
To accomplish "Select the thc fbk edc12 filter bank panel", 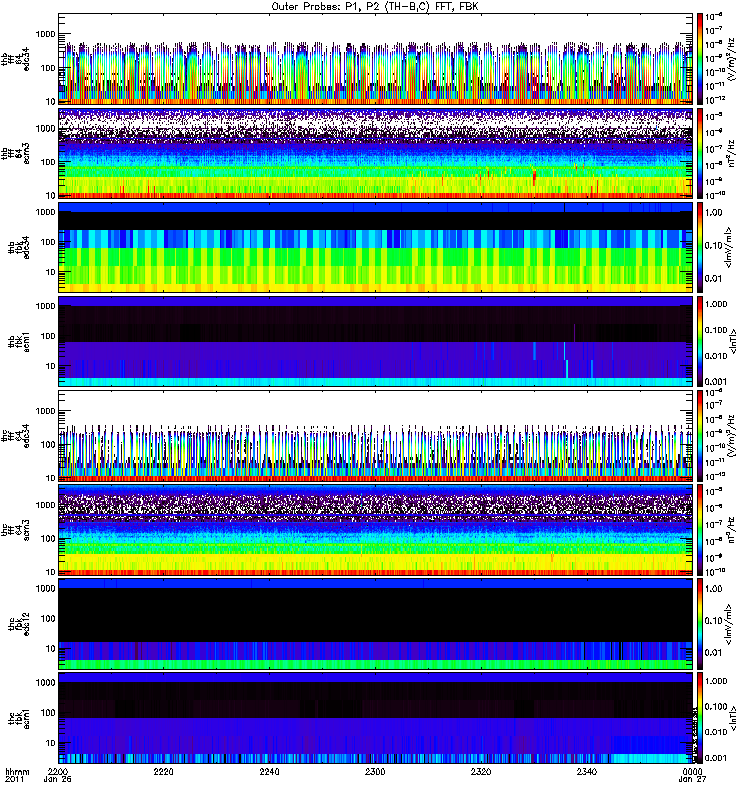I will click(376, 624).
